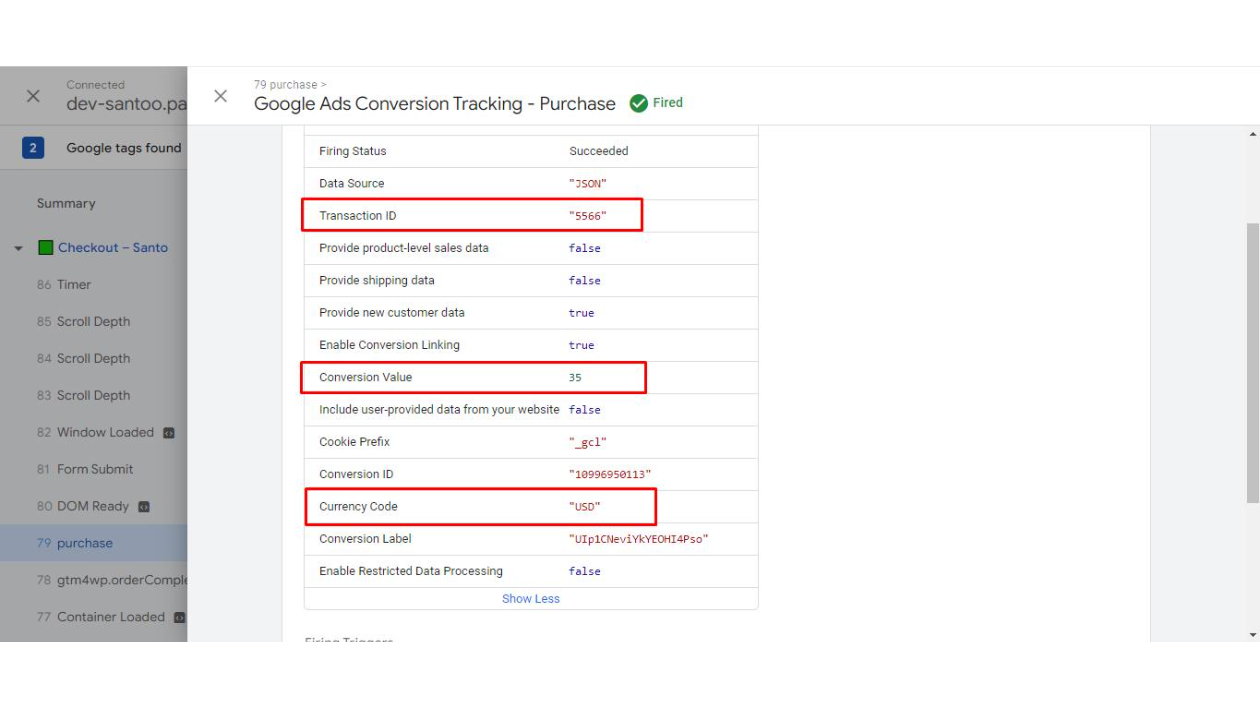Click the Google tags found label
Viewport: 1260px width, 708px height.
click(124, 148)
